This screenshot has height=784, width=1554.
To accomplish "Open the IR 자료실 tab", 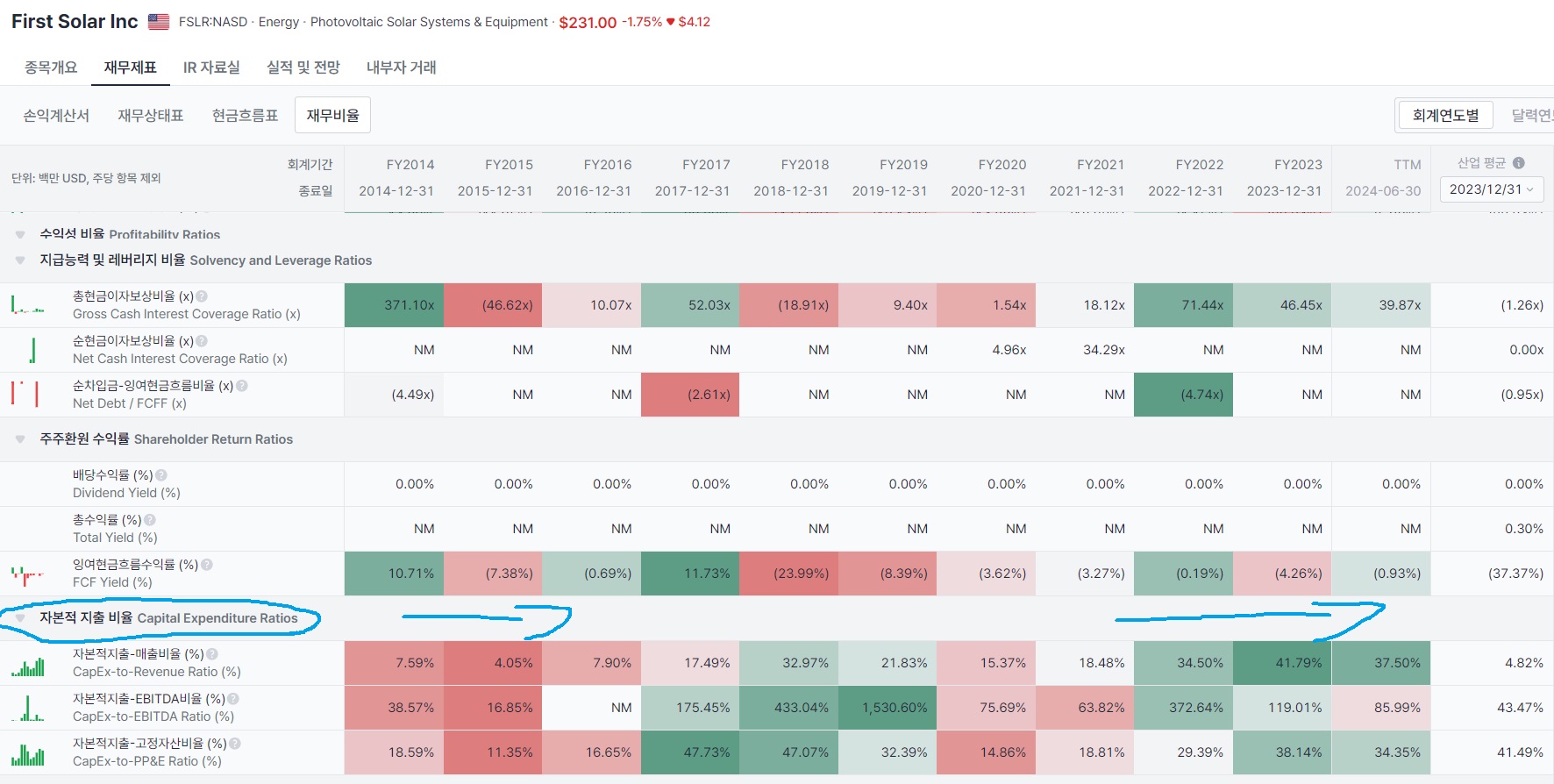I will pyautogui.click(x=211, y=68).
